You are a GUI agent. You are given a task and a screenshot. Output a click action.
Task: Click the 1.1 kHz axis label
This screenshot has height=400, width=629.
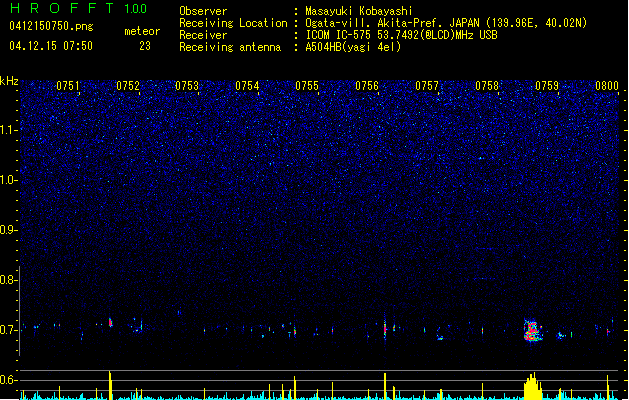click(9, 130)
